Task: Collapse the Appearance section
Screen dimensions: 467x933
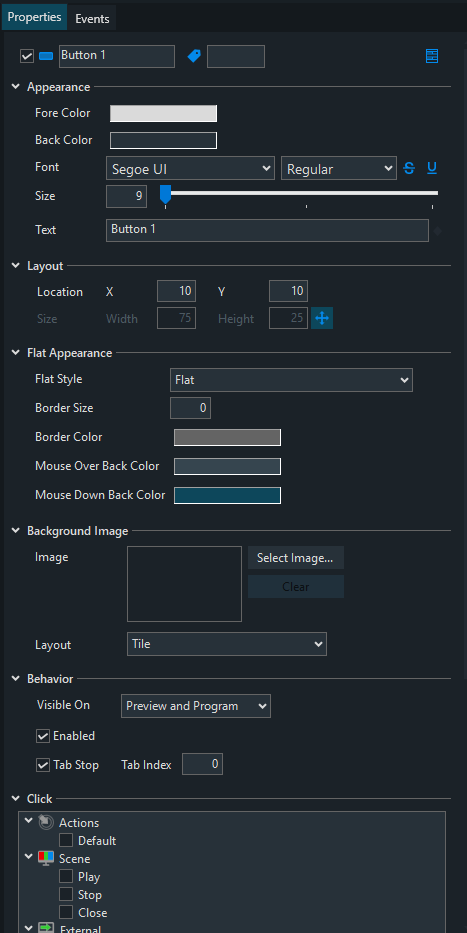Action: pos(16,87)
